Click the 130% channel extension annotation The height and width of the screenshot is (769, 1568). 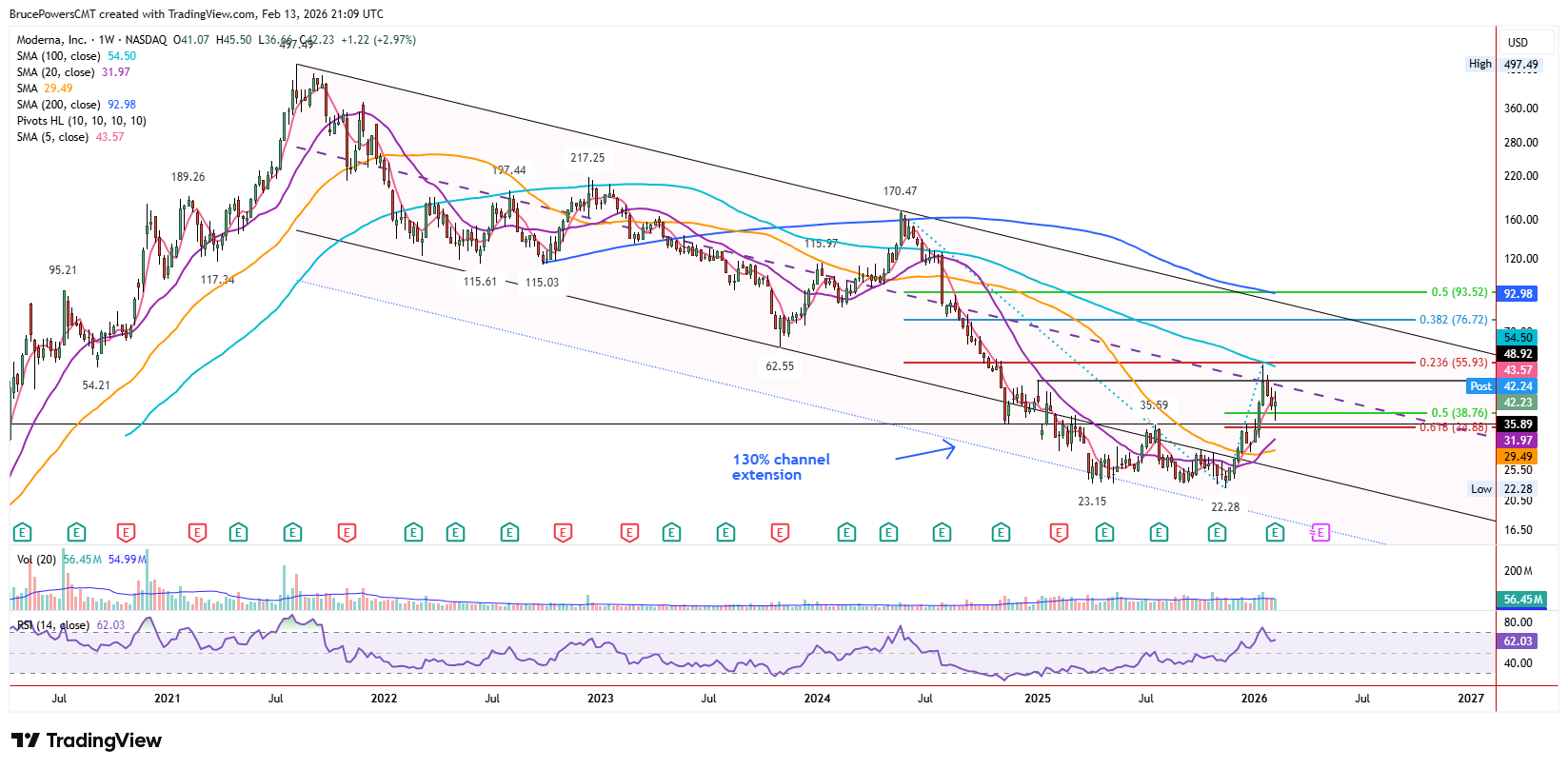(x=781, y=467)
